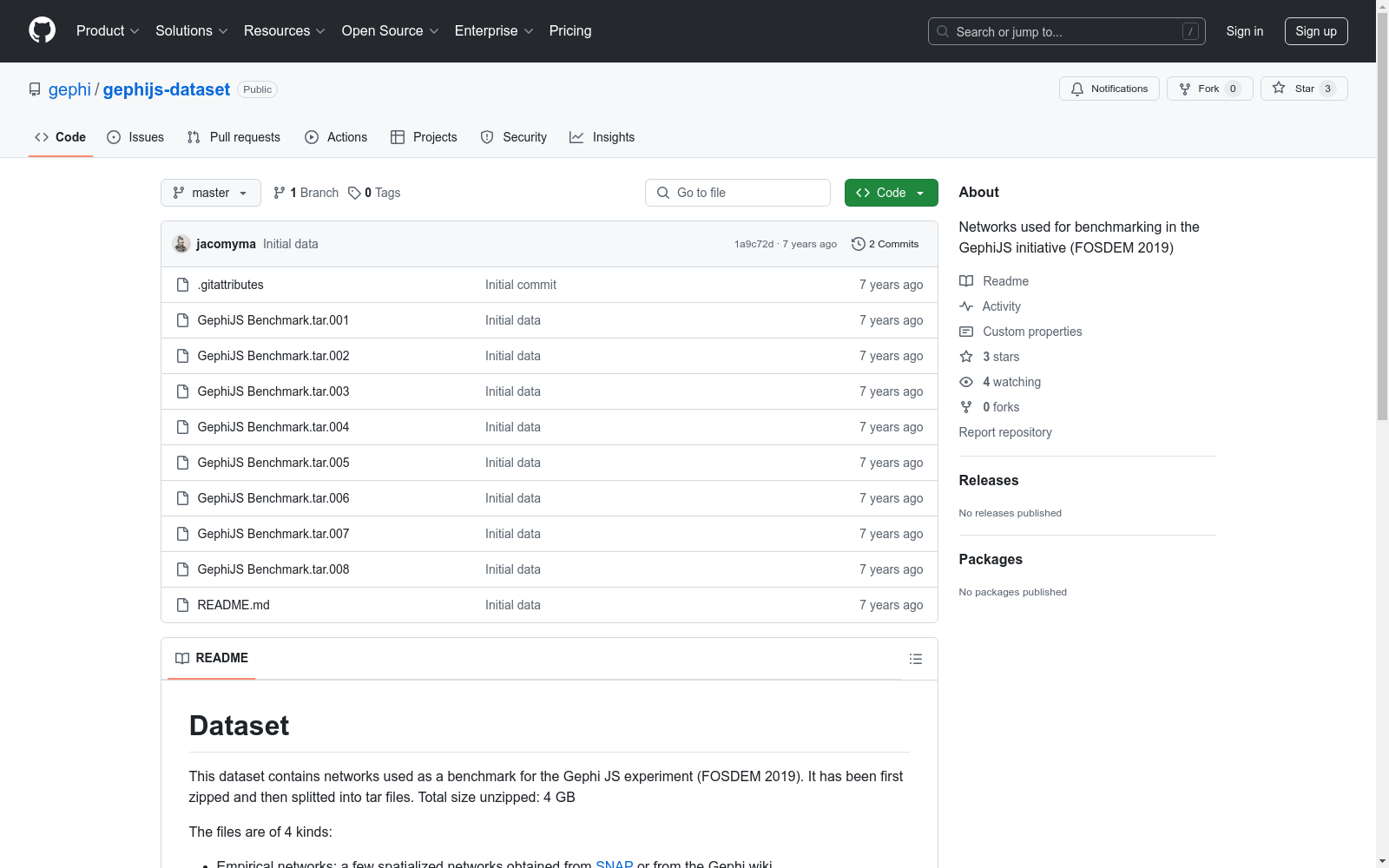The width and height of the screenshot is (1389, 868).
Task: Open GephiJS Benchmark.tar.005 file
Action: coord(273,463)
